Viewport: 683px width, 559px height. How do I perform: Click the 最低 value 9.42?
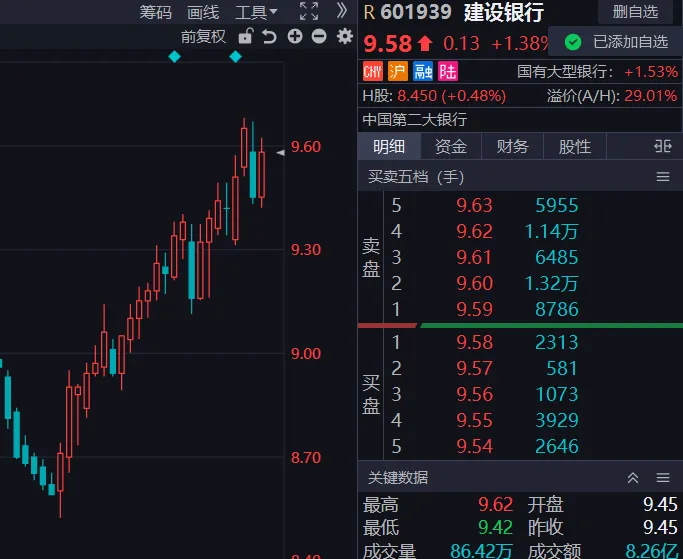point(496,528)
